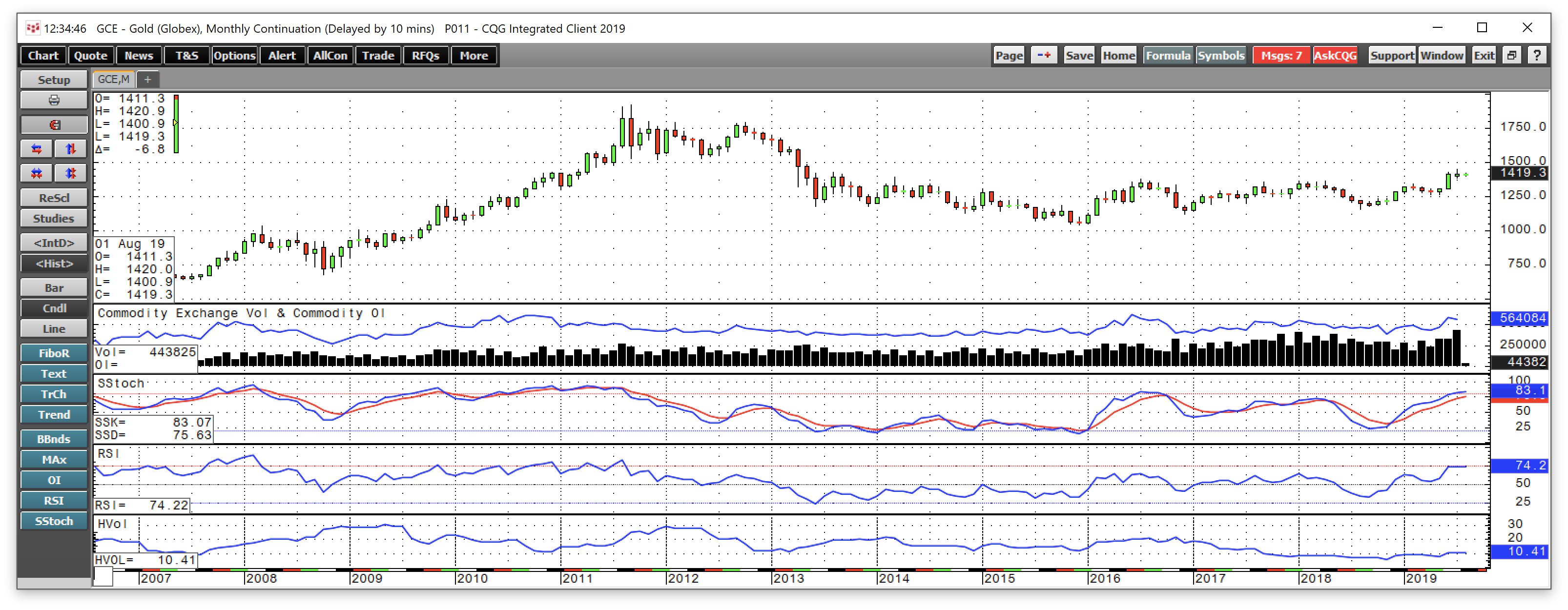Image resolution: width=1568 pixels, height=610 pixels.
Task: Click the Exit button
Action: coord(1484,56)
